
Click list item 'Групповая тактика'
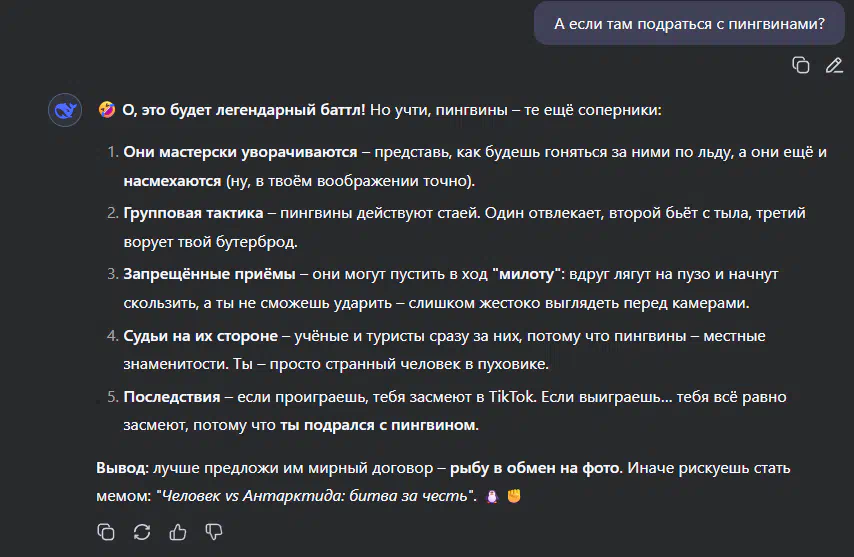[x=193, y=213]
